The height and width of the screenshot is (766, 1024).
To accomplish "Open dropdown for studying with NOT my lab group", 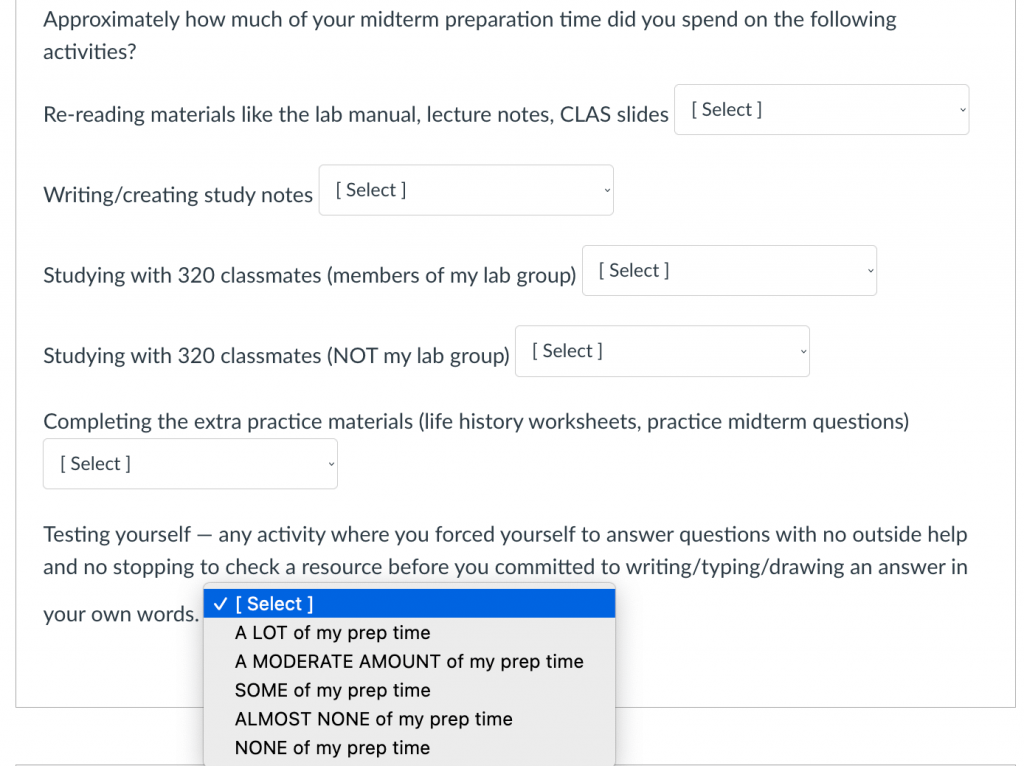I will [662, 351].
